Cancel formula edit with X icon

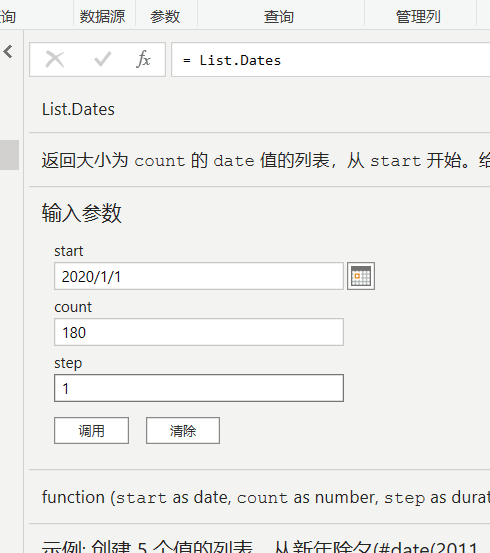[x=55, y=59]
